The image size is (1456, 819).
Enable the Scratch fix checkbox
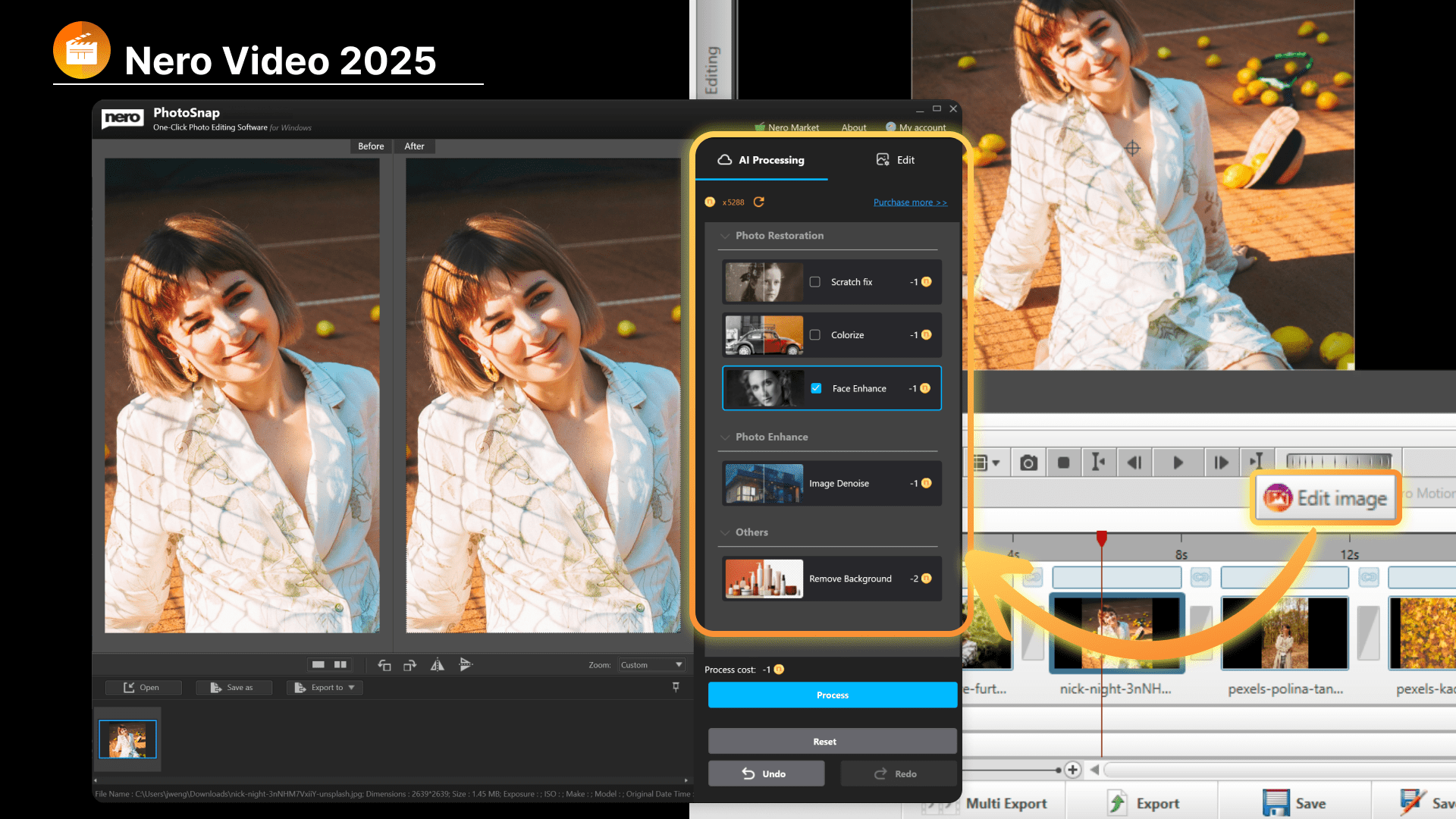[815, 281]
